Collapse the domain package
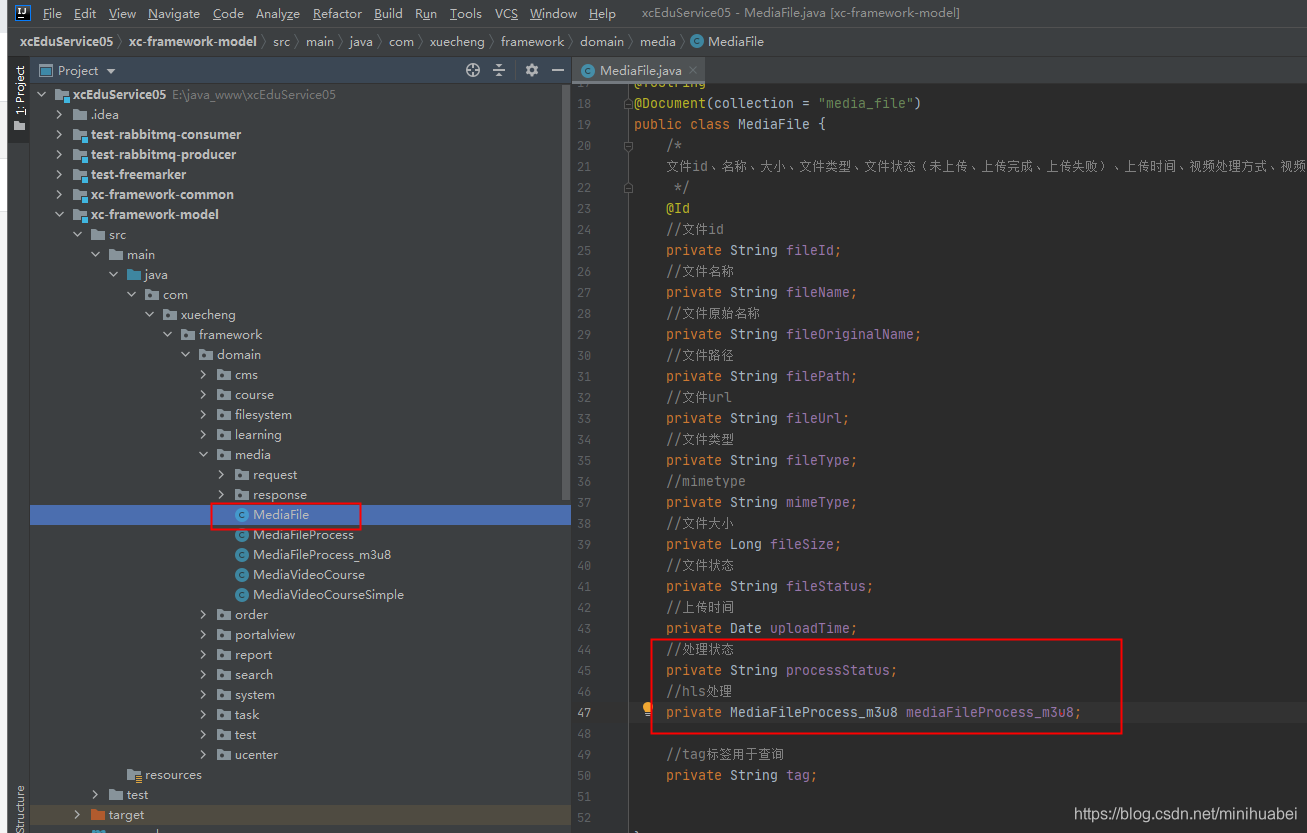 click(186, 355)
